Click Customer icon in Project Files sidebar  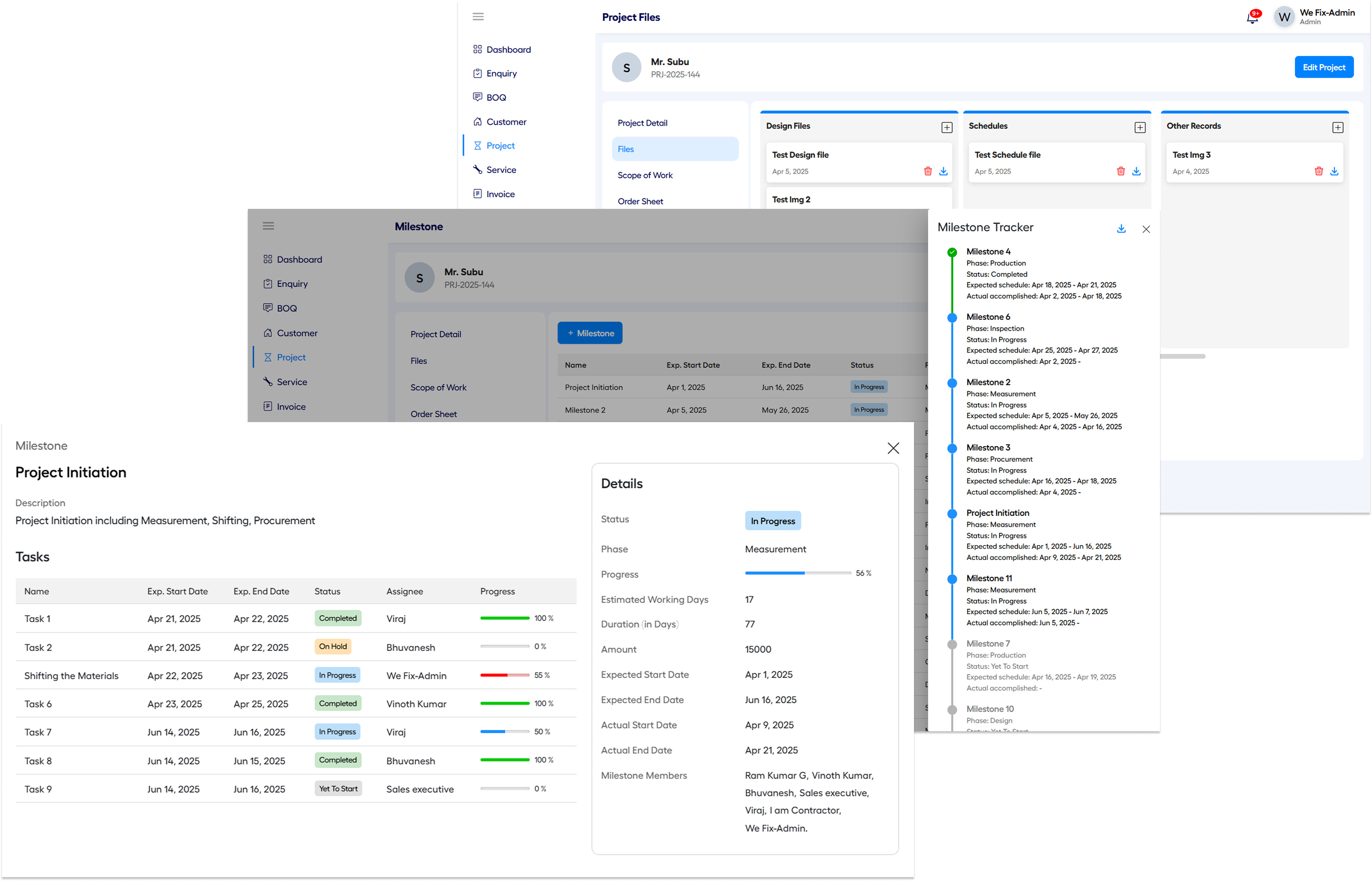coord(477,121)
